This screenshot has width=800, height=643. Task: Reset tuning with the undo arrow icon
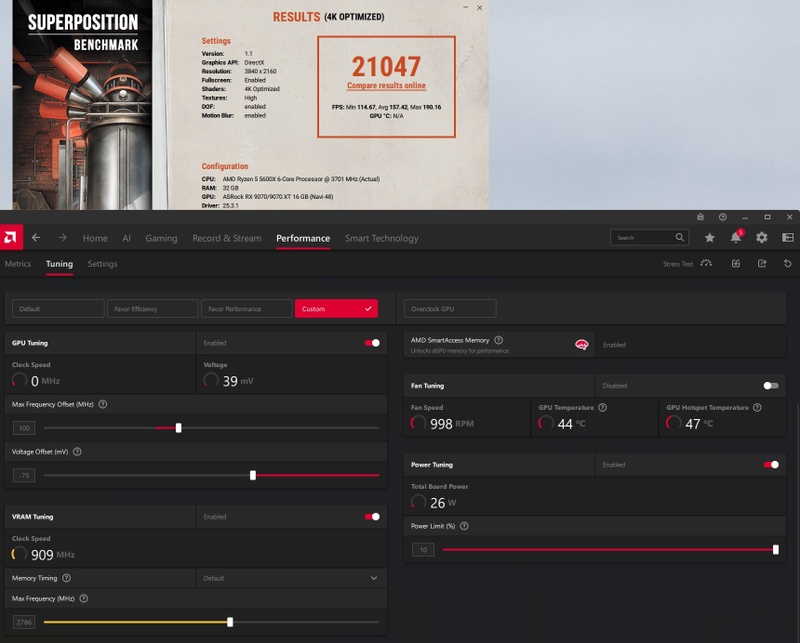(x=788, y=263)
